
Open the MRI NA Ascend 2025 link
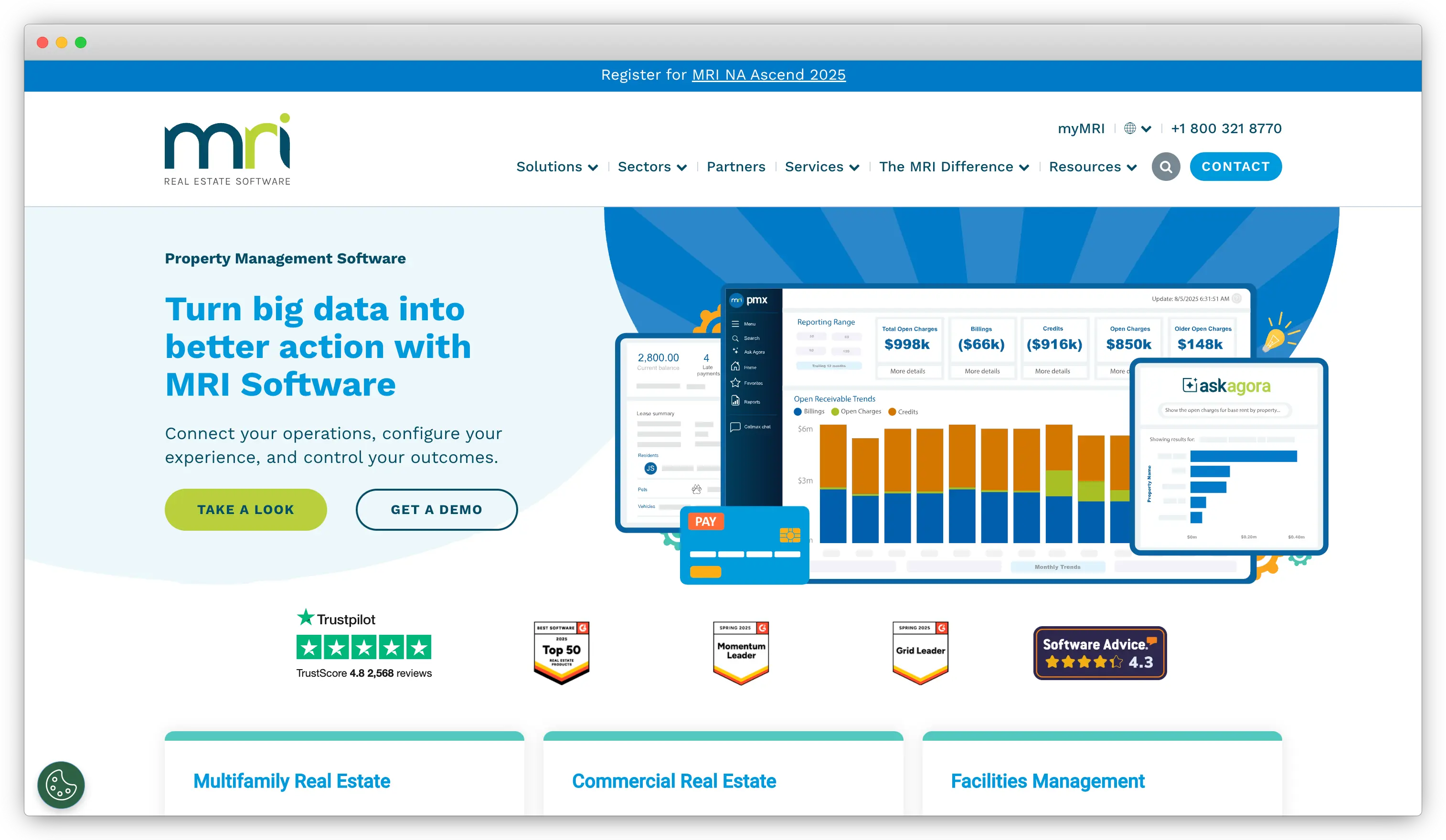[x=768, y=75]
